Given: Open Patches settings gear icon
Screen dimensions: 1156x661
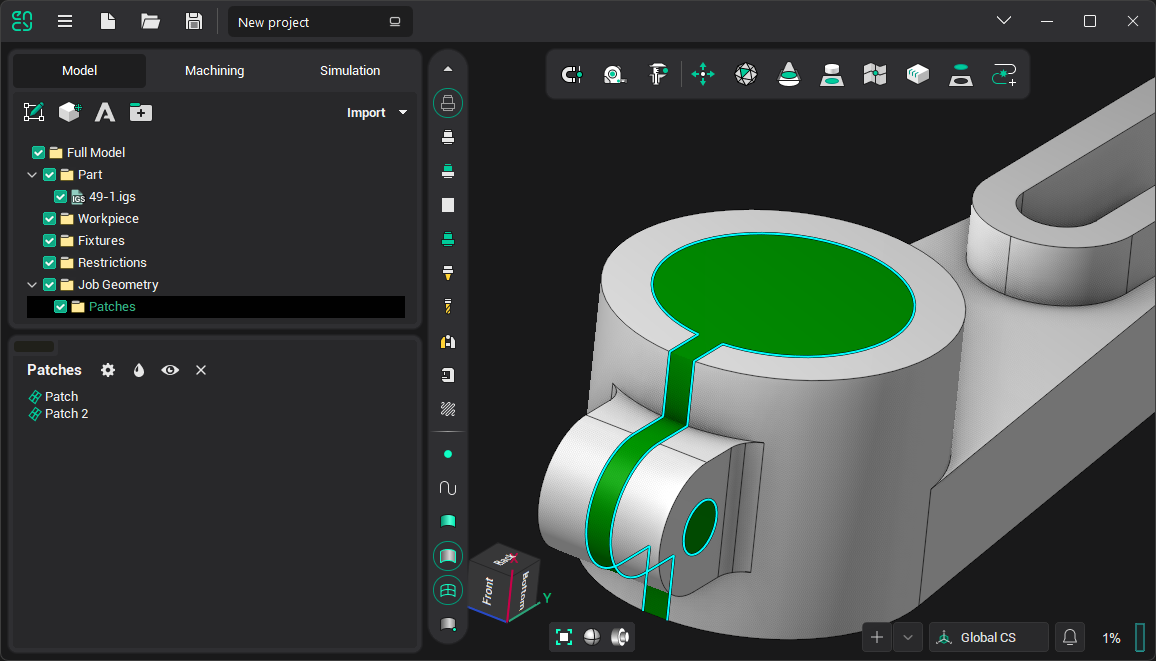Looking at the screenshot, I should pyautogui.click(x=108, y=370).
